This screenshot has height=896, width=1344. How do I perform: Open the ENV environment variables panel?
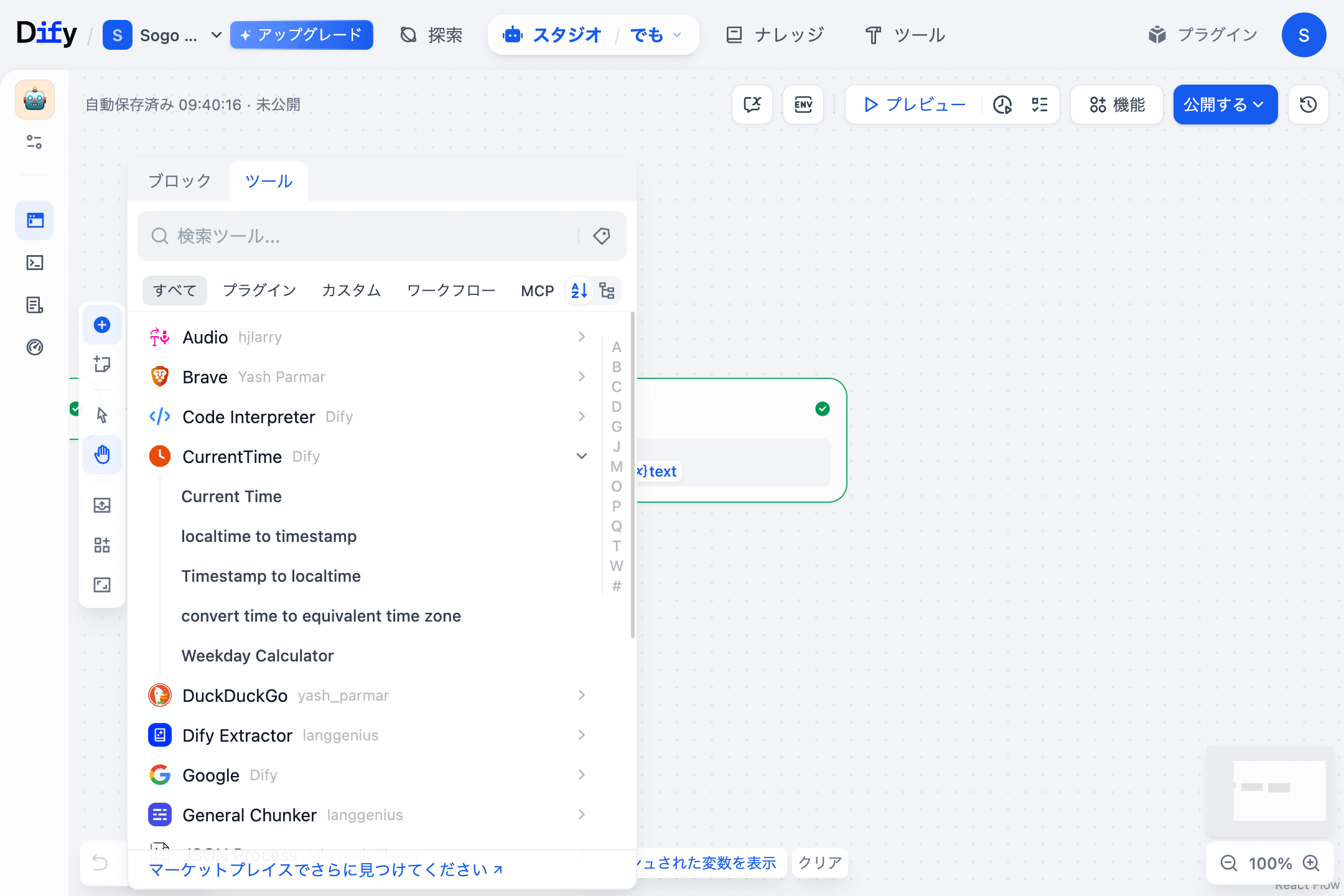point(803,105)
